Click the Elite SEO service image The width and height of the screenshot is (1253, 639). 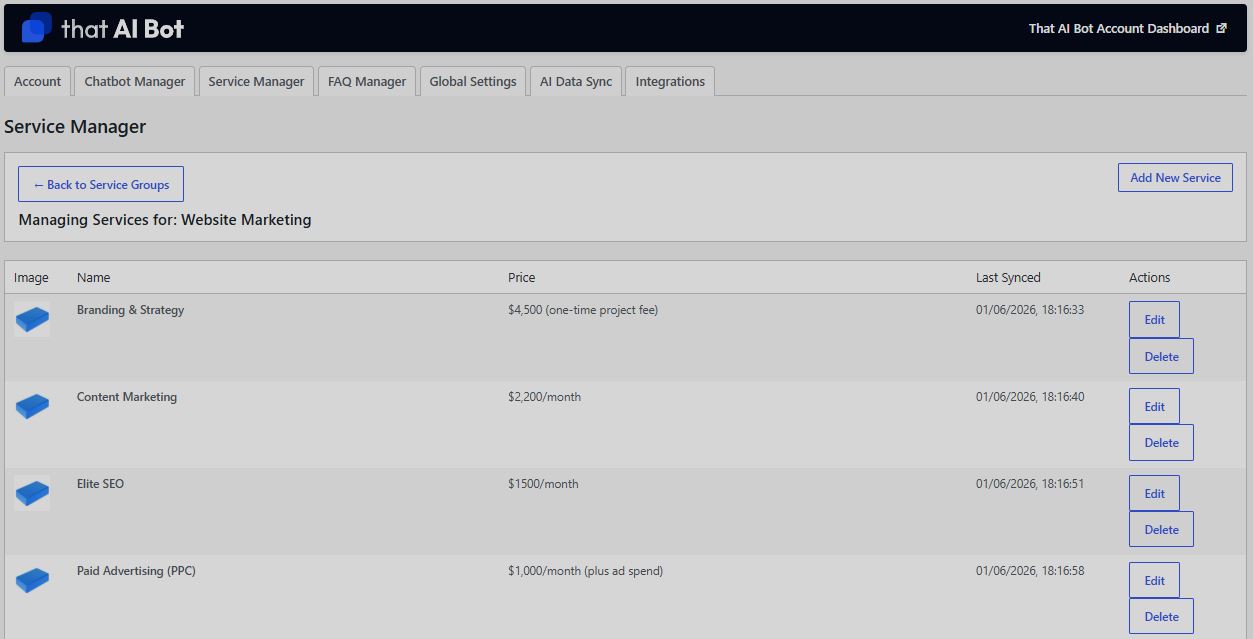[32, 493]
